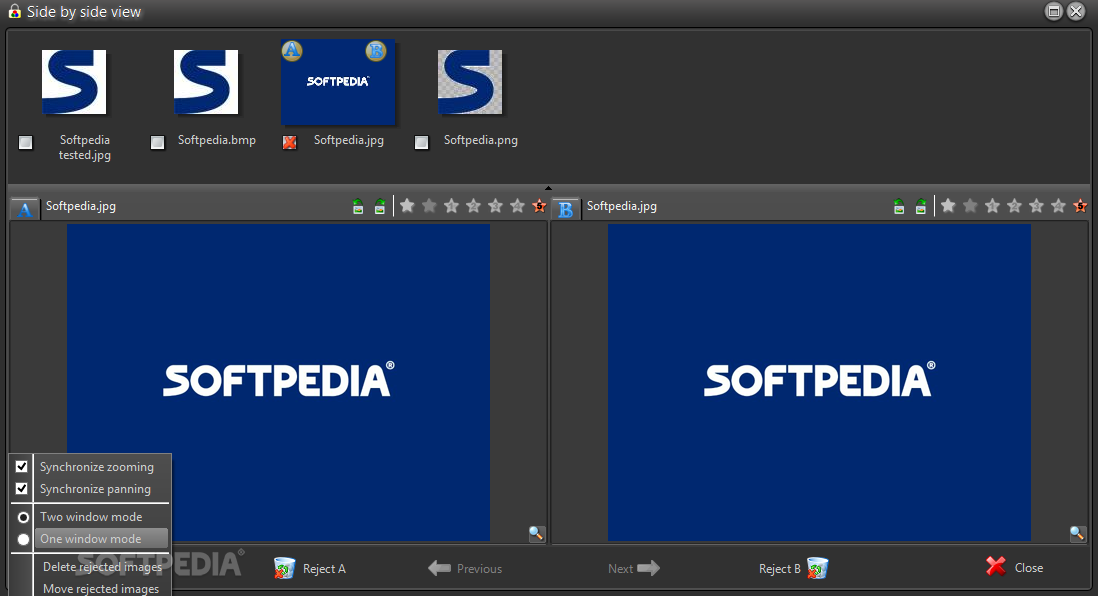Viewport: 1098px width, 596px height.
Task: Maximize the Side by side view window
Action: (x=1054, y=11)
